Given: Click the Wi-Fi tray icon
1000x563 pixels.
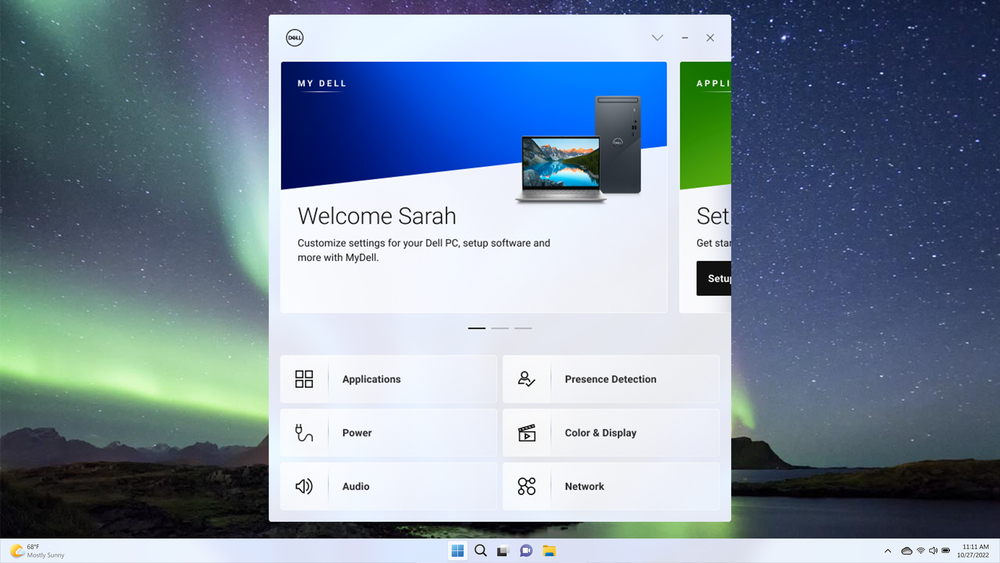Looking at the screenshot, I should [920, 551].
